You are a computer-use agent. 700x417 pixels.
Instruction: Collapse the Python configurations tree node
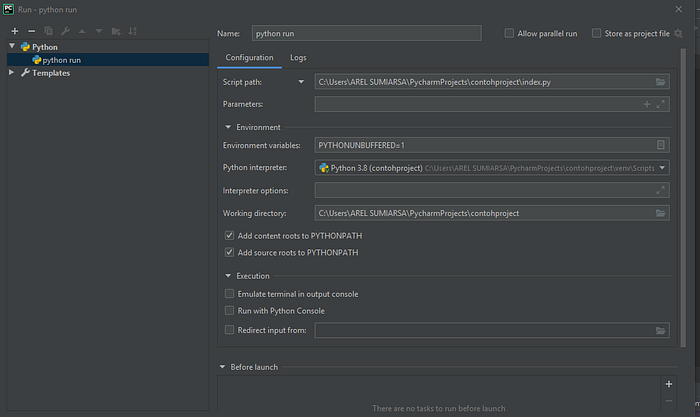[x=12, y=46]
